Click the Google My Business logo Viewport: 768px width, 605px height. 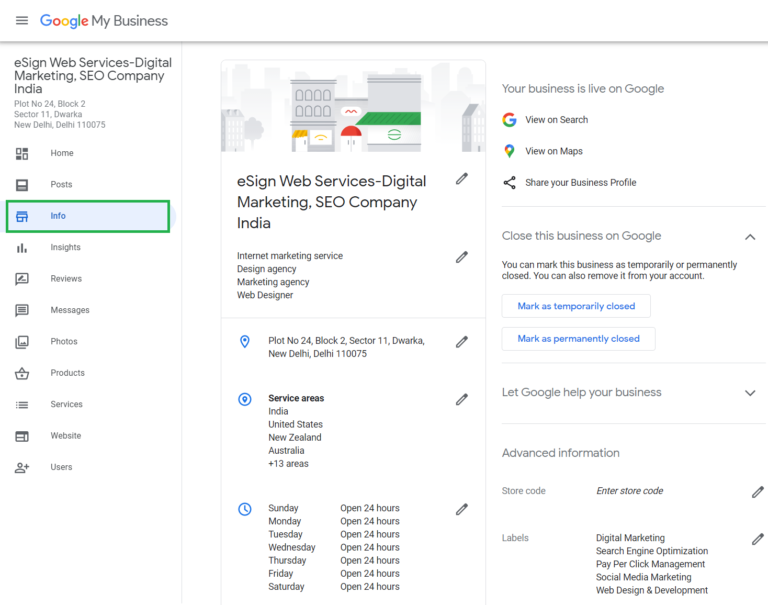click(x=104, y=21)
